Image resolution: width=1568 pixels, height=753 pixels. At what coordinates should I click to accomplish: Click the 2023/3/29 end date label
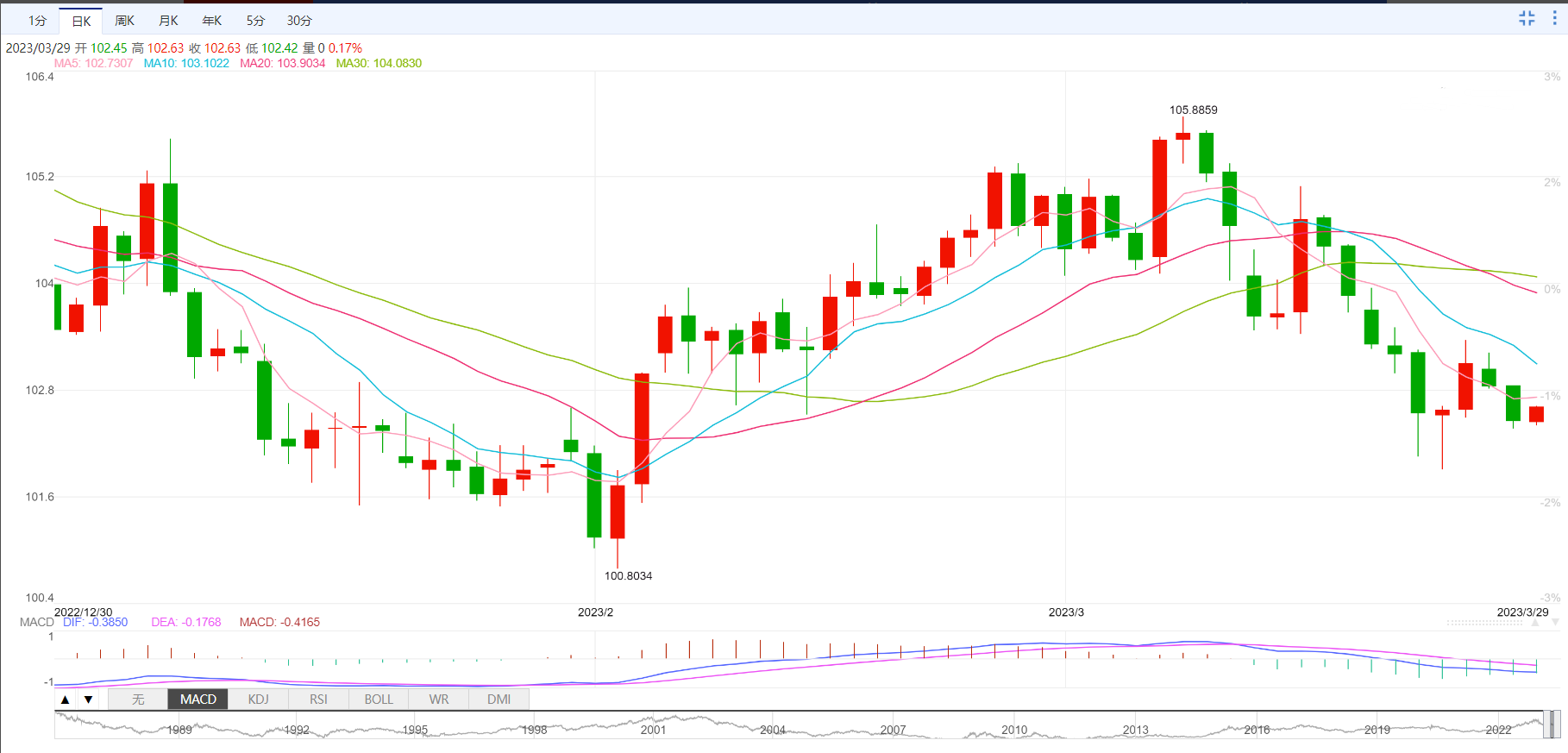coord(1522,612)
